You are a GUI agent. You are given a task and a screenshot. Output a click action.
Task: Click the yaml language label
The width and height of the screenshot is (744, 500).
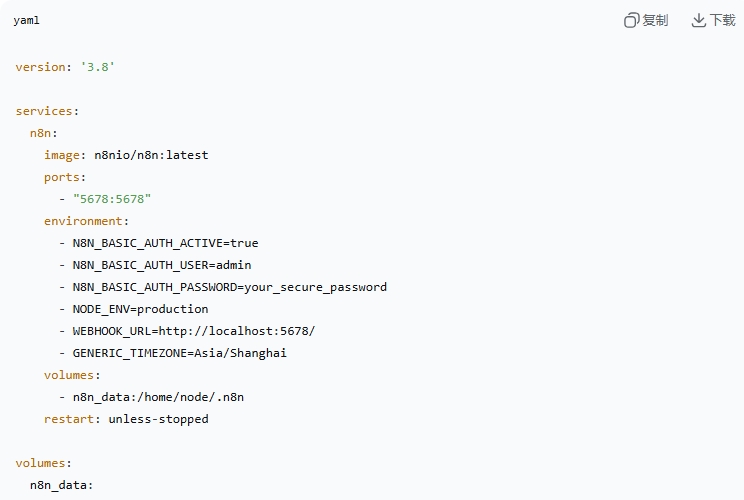tap(27, 21)
